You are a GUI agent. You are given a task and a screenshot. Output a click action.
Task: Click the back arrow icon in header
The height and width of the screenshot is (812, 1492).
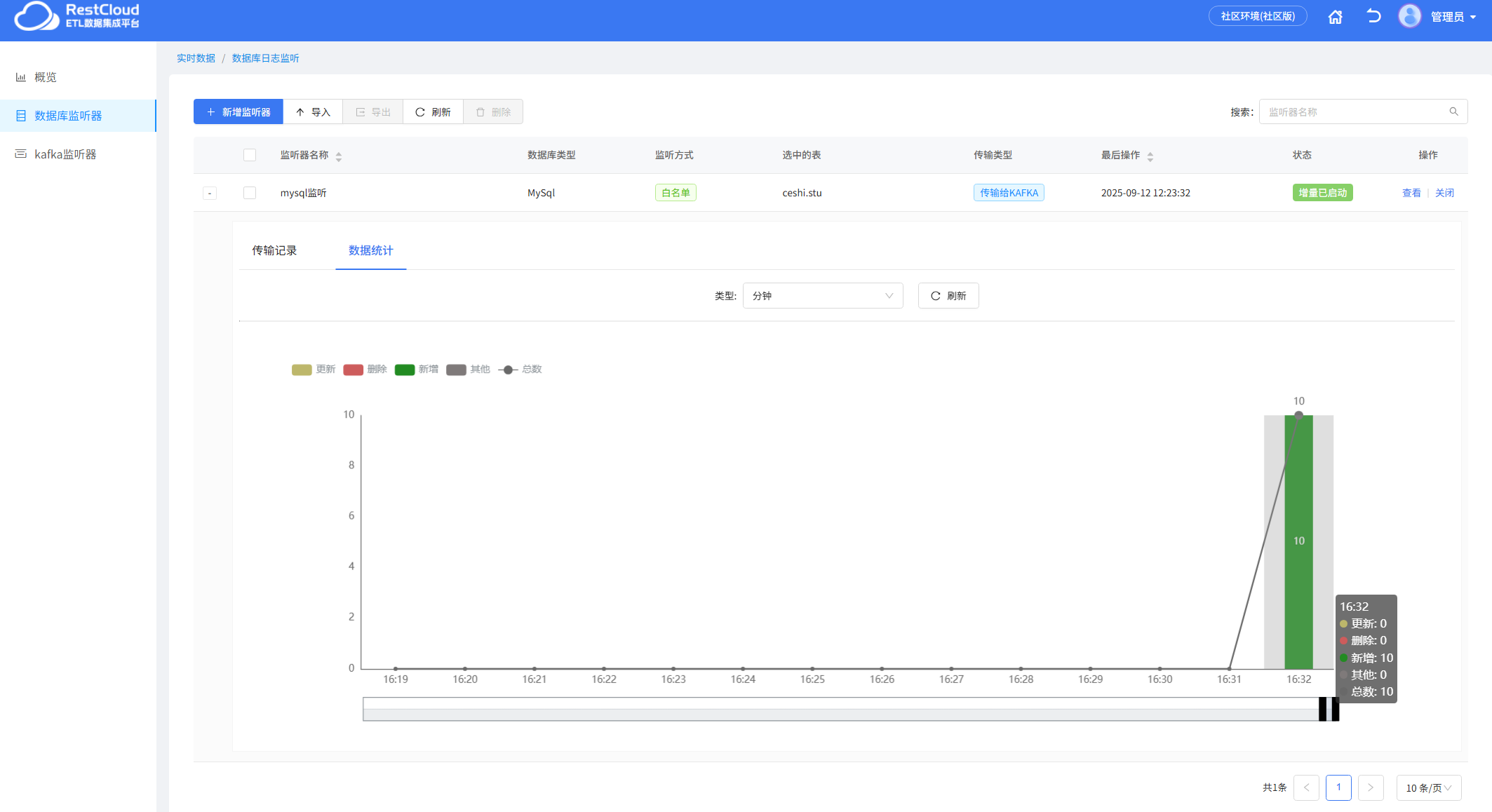(x=1373, y=16)
